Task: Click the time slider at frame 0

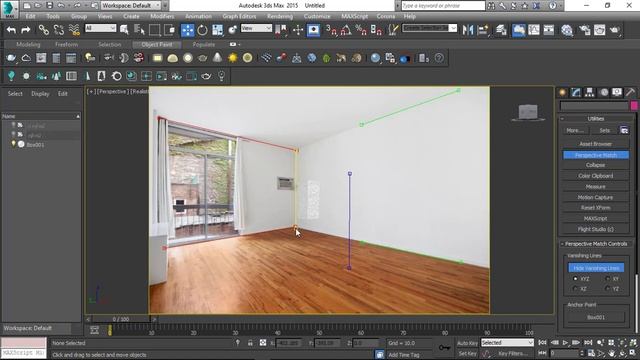Action: point(121,319)
